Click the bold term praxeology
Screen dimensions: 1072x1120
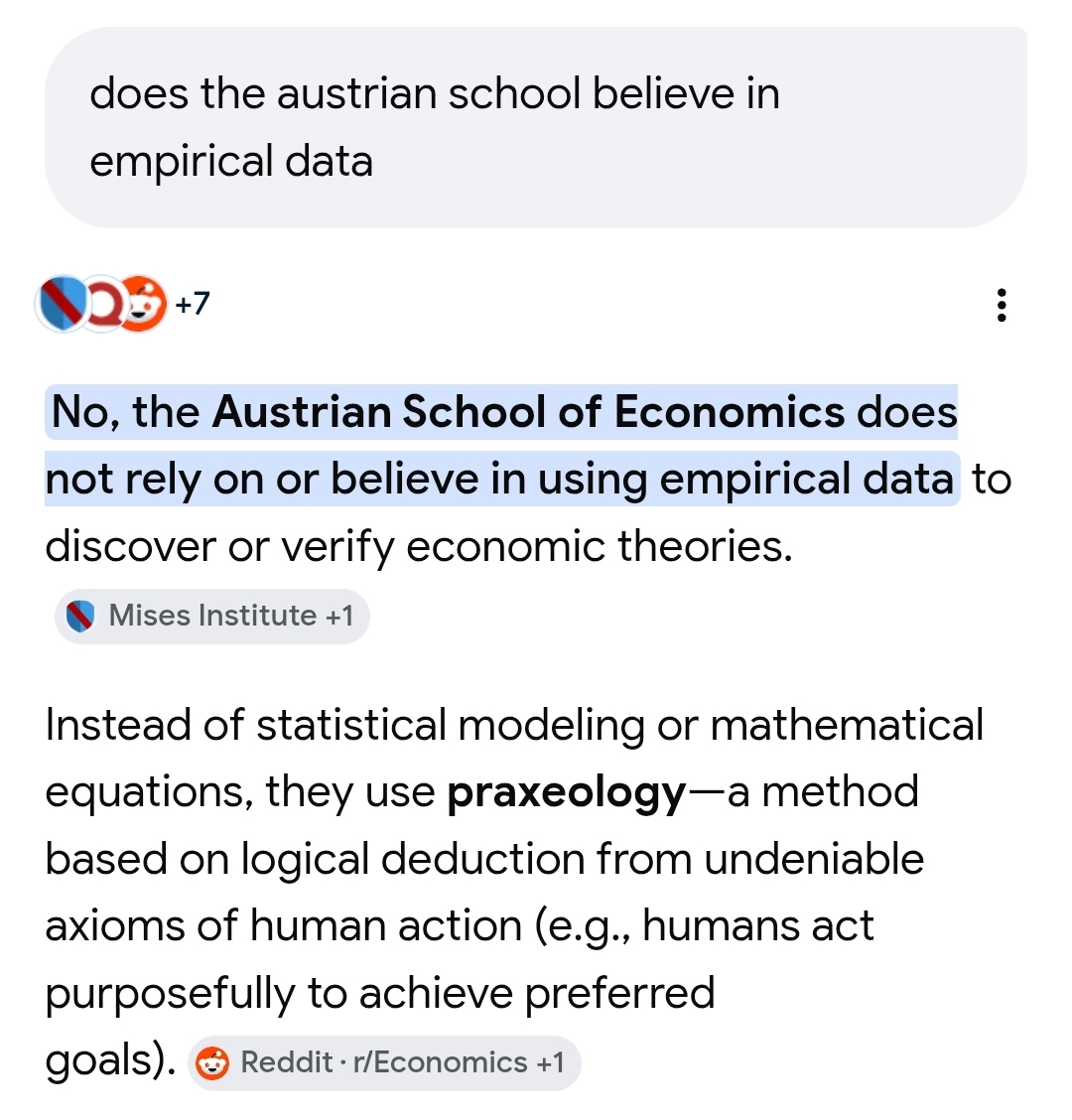pyautogui.click(x=567, y=793)
